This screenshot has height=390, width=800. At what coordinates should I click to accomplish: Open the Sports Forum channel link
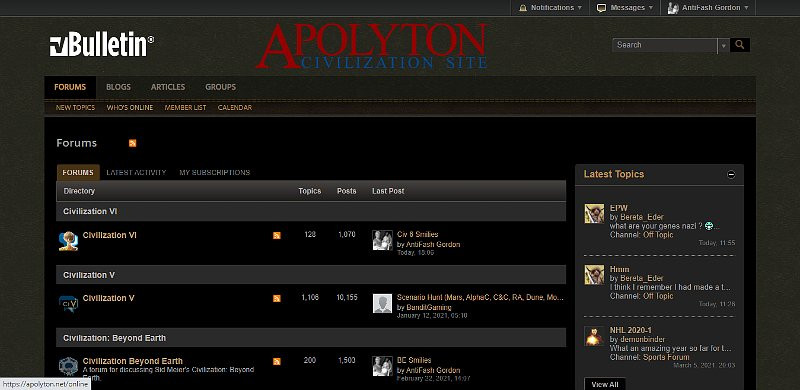666,357
